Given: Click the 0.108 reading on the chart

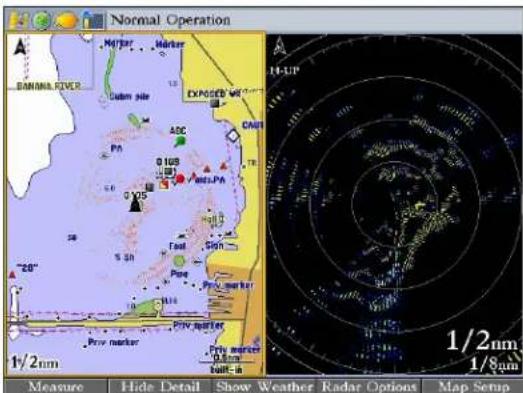Looking at the screenshot, I should click(x=168, y=162).
